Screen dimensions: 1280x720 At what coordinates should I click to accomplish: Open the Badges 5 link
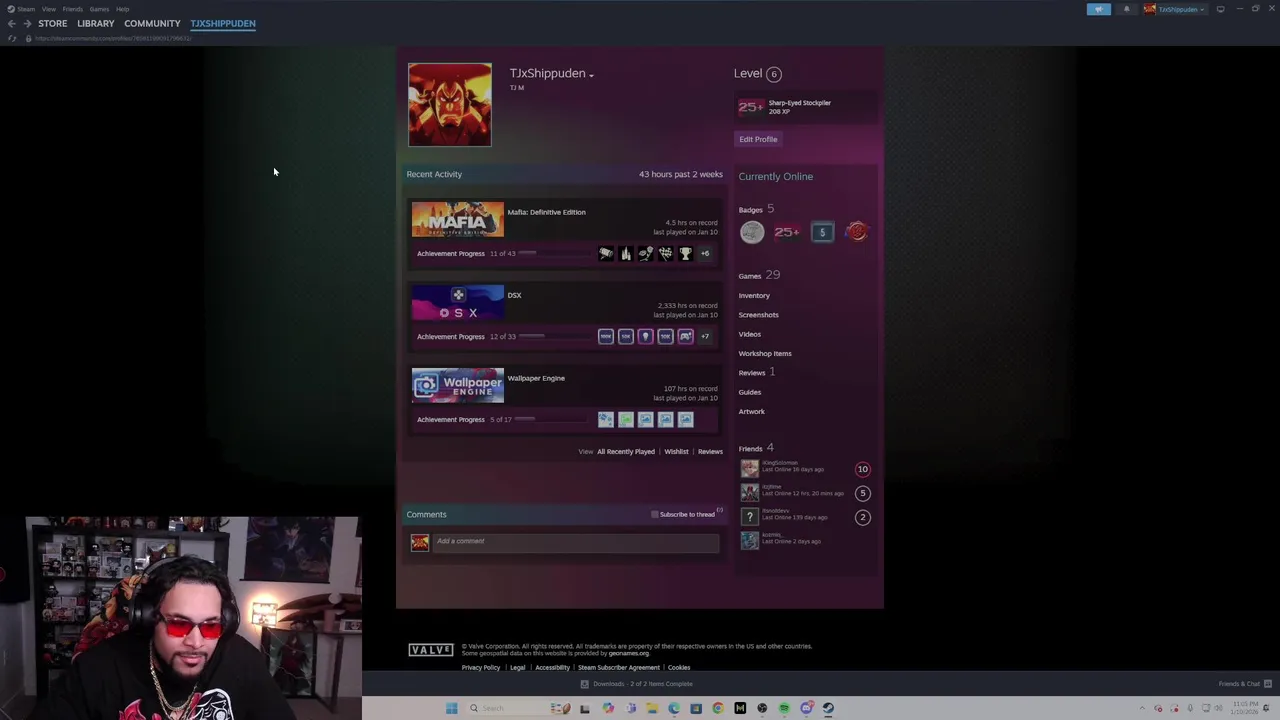756,209
